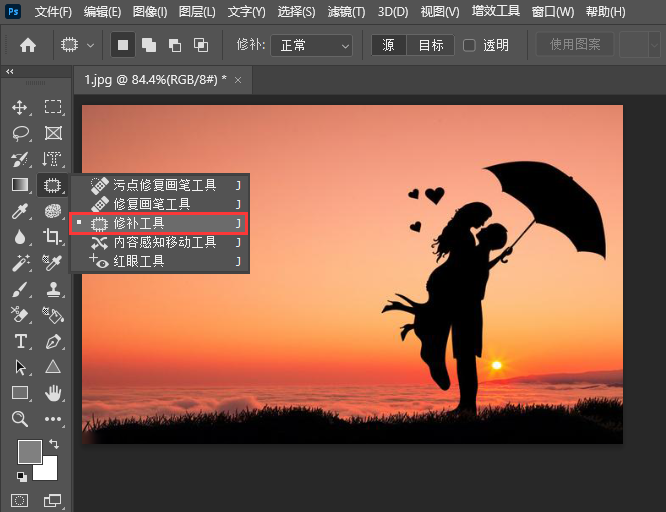Image resolution: width=666 pixels, height=512 pixels.
Task: Select the History Brush tool
Action: tap(20, 159)
